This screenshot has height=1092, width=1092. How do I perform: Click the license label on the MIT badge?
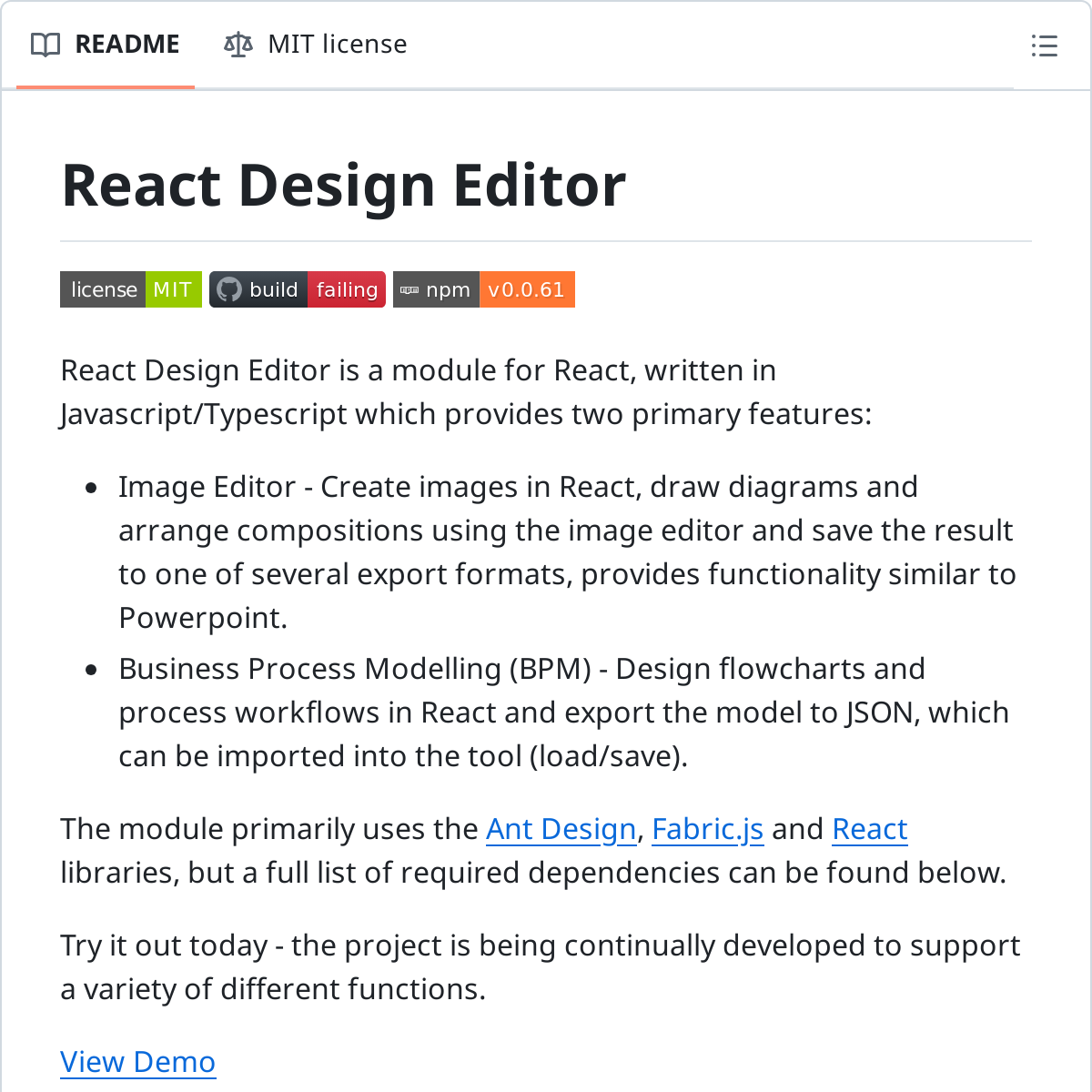pos(104,289)
